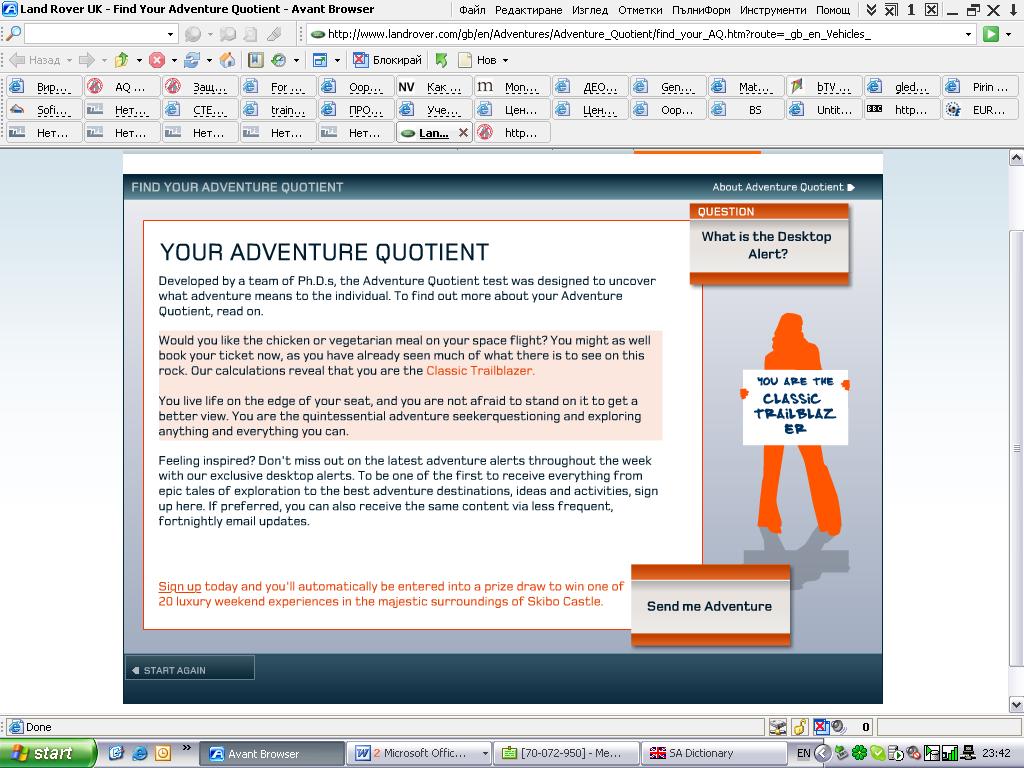Switch to the Sofi... tab
The image size is (1024, 768).
tap(44, 110)
